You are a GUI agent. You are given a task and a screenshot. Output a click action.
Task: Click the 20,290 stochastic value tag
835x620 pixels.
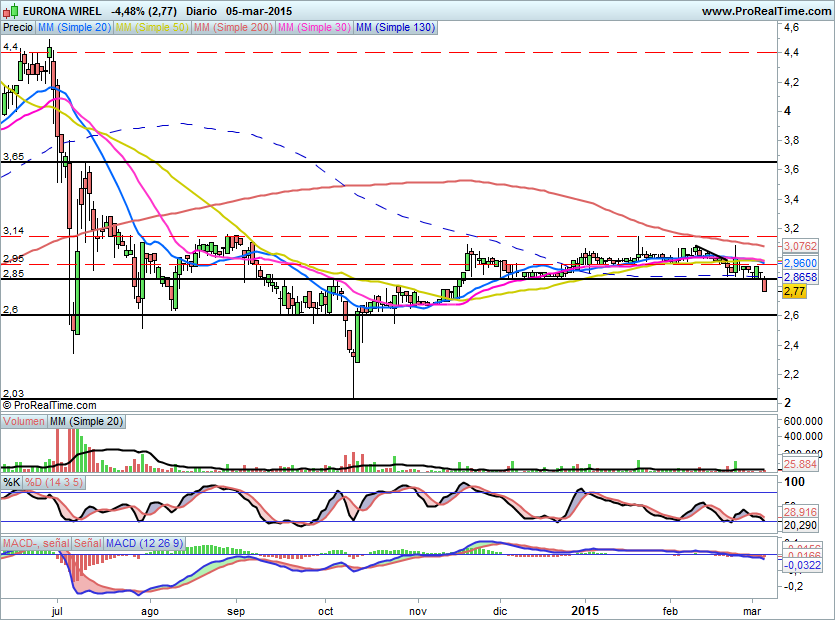coord(800,525)
